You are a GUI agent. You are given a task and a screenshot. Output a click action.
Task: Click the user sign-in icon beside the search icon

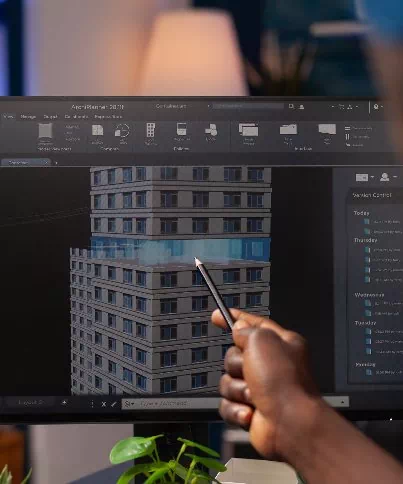[x=301, y=107]
